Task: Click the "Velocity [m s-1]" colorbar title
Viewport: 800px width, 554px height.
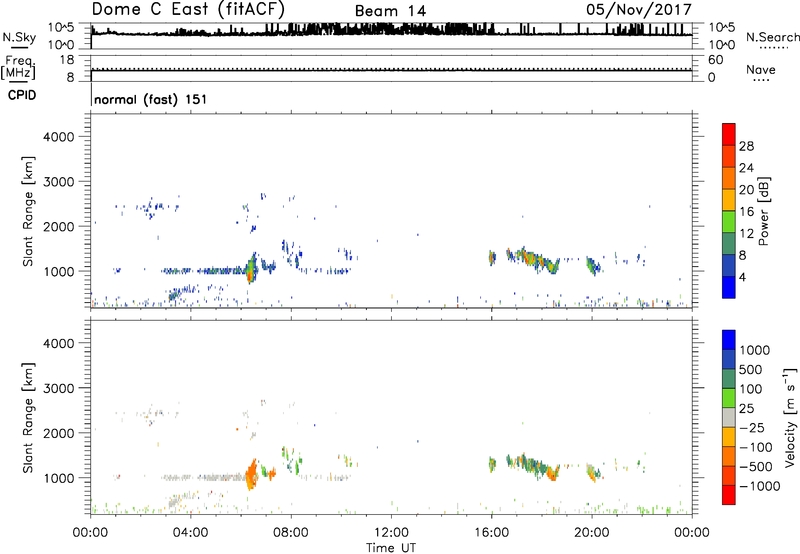Action: coord(790,418)
